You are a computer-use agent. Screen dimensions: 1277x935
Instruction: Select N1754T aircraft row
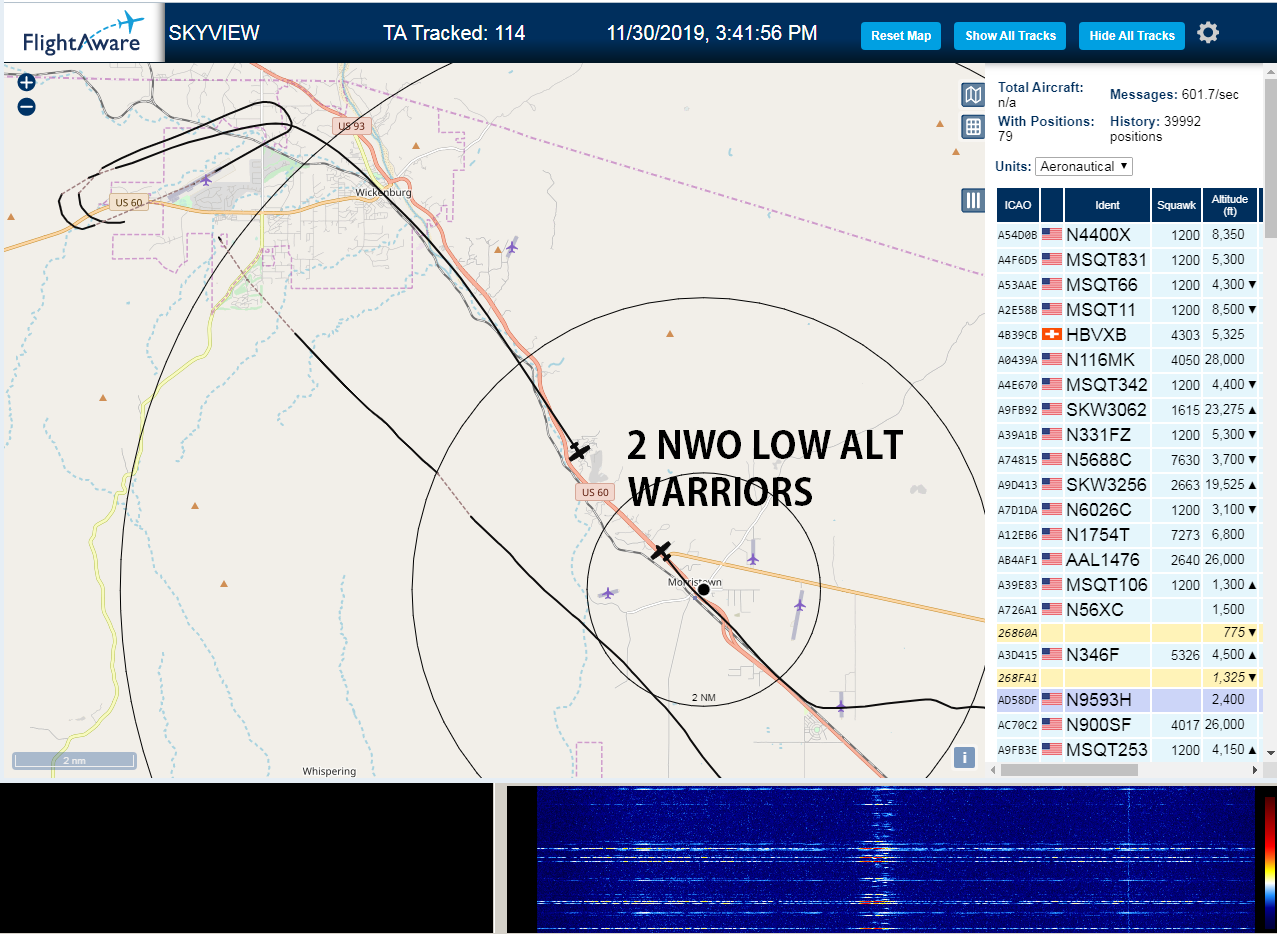1128,534
